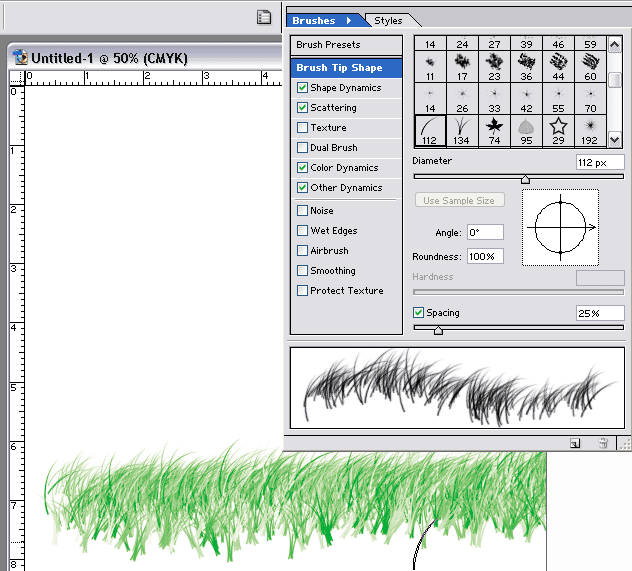Open the palette list icon in options bar
The width and height of the screenshot is (632, 571).
(x=264, y=17)
